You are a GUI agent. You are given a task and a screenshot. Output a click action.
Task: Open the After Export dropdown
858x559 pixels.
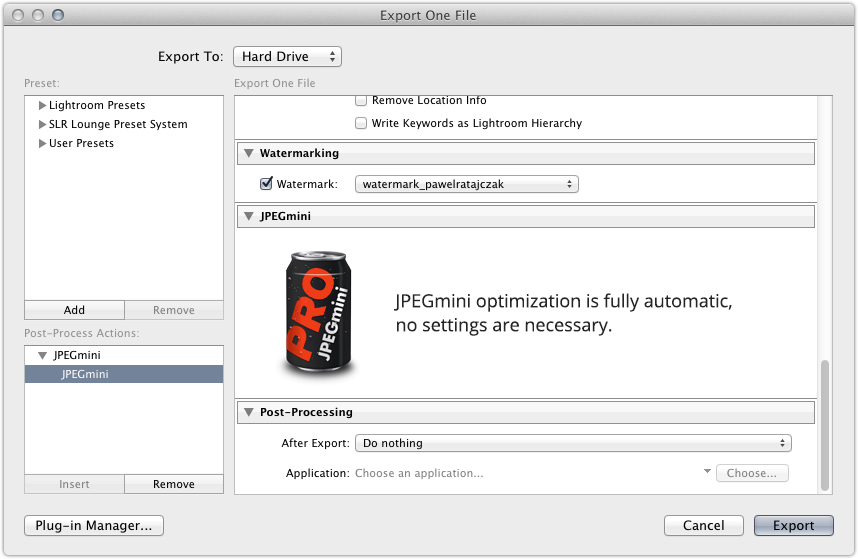click(x=573, y=443)
